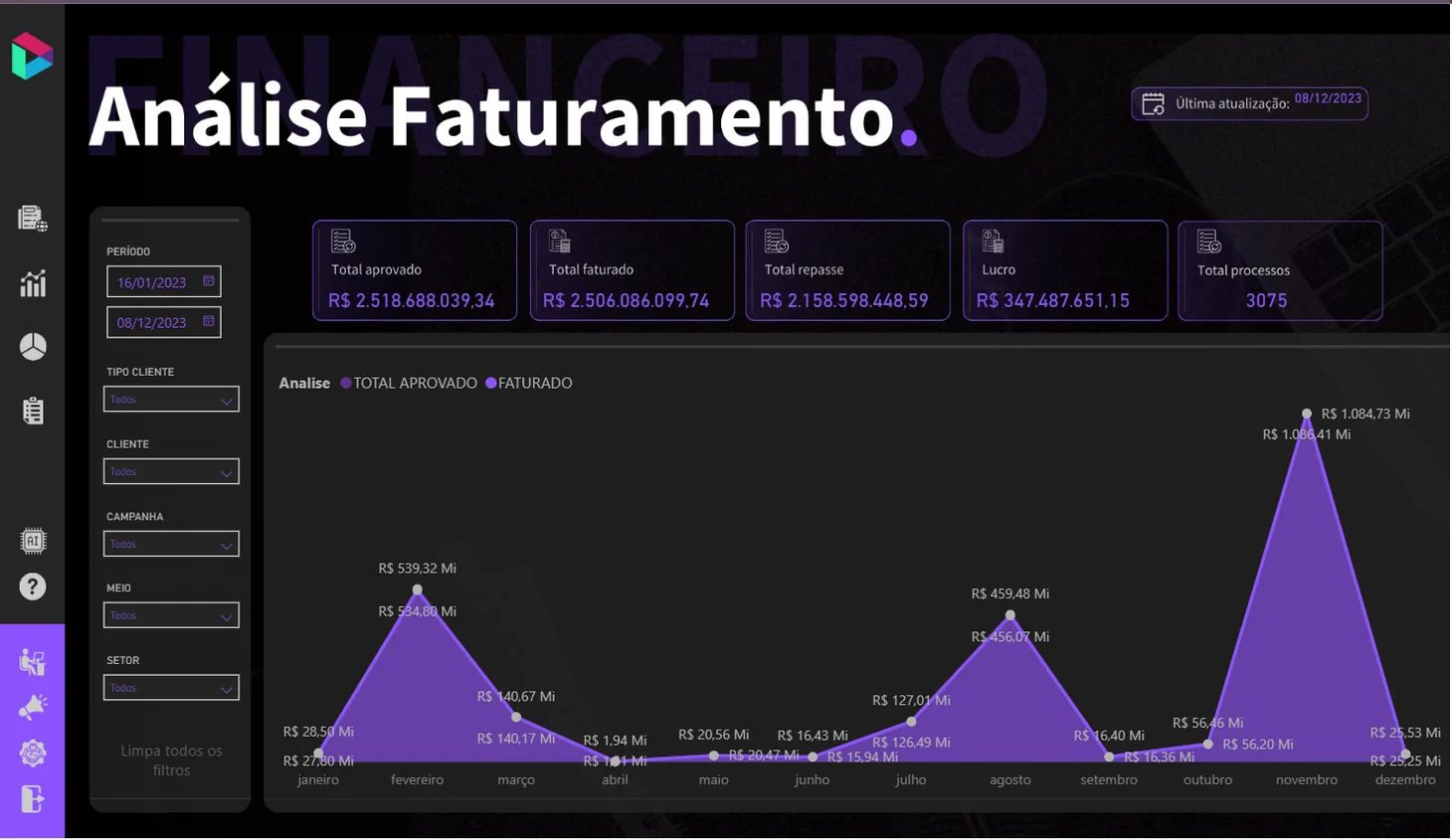Click the Lucro card icon
1452x840 pixels.
pos(993,242)
